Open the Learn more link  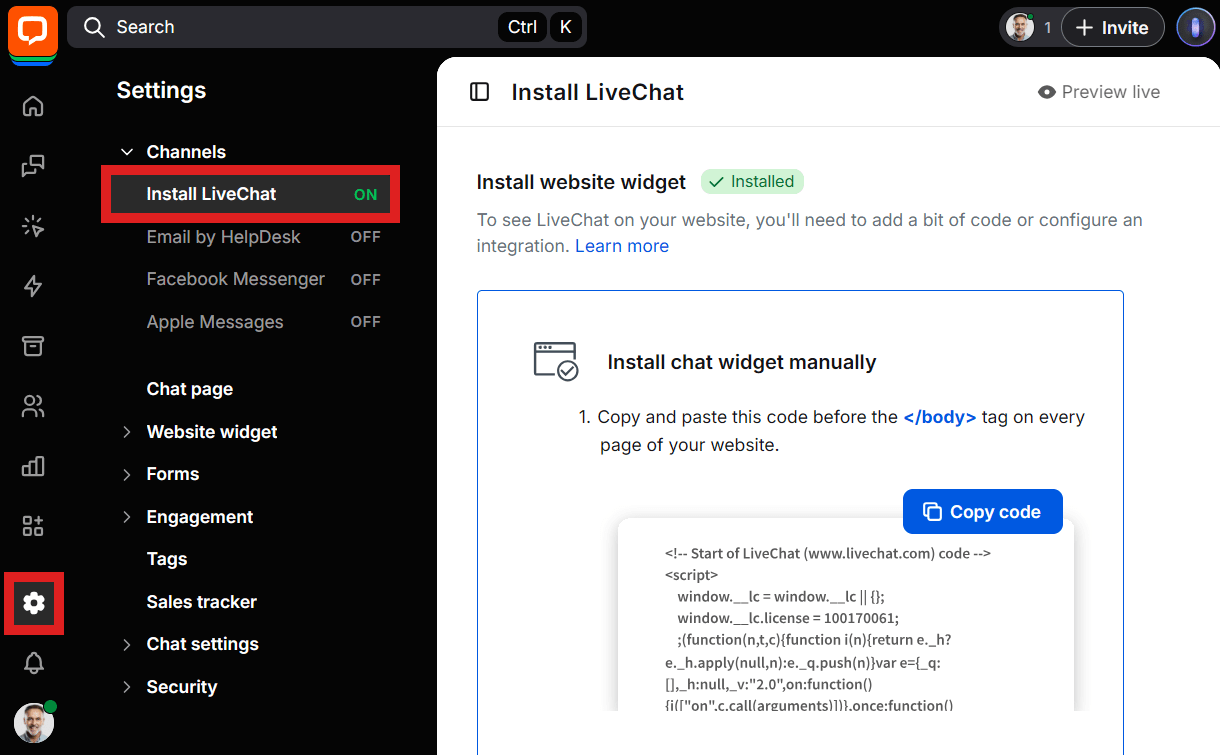click(x=622, y=246)
